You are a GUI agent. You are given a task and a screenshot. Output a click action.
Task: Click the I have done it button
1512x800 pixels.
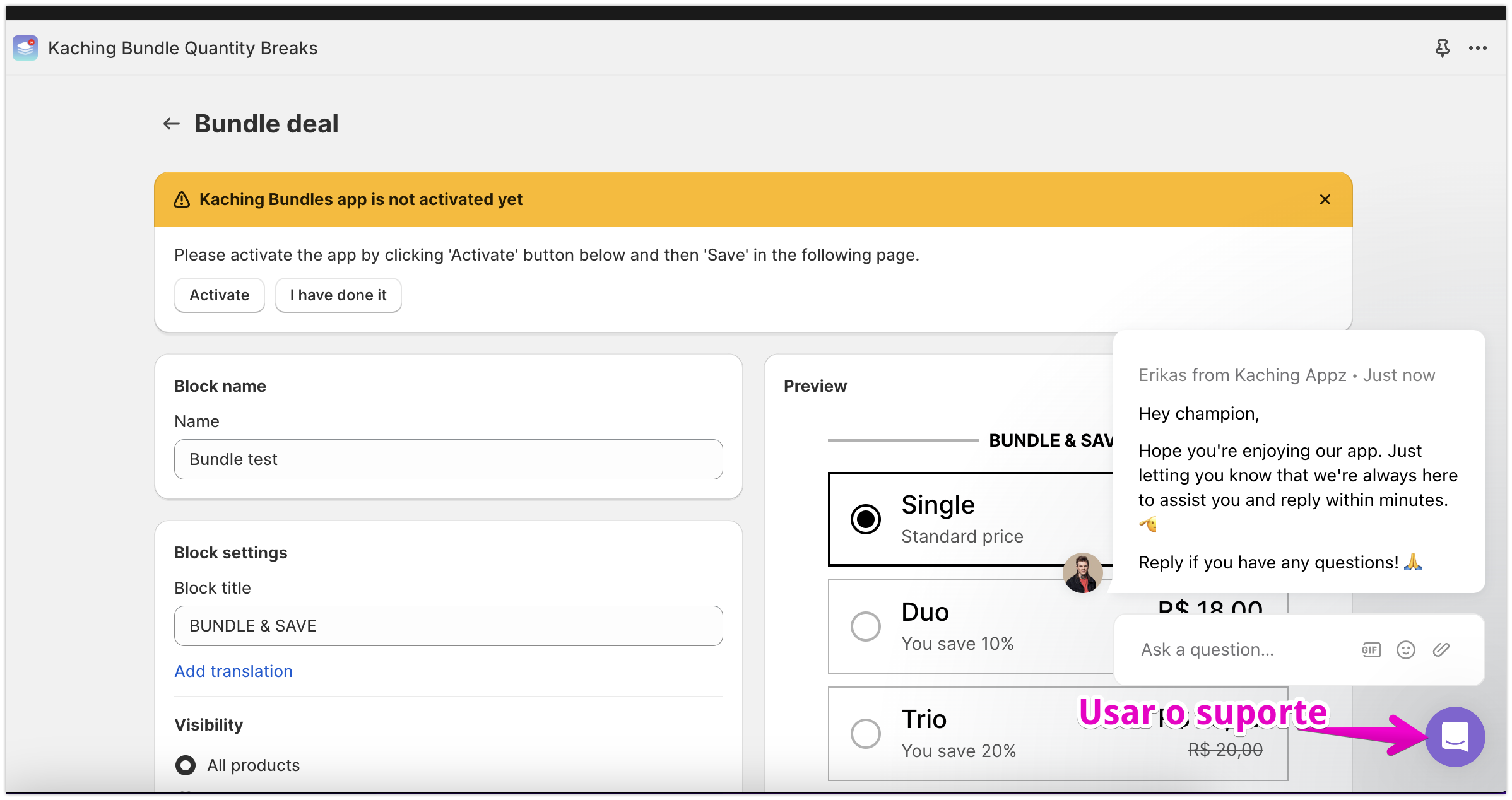(x=338, y=295)
